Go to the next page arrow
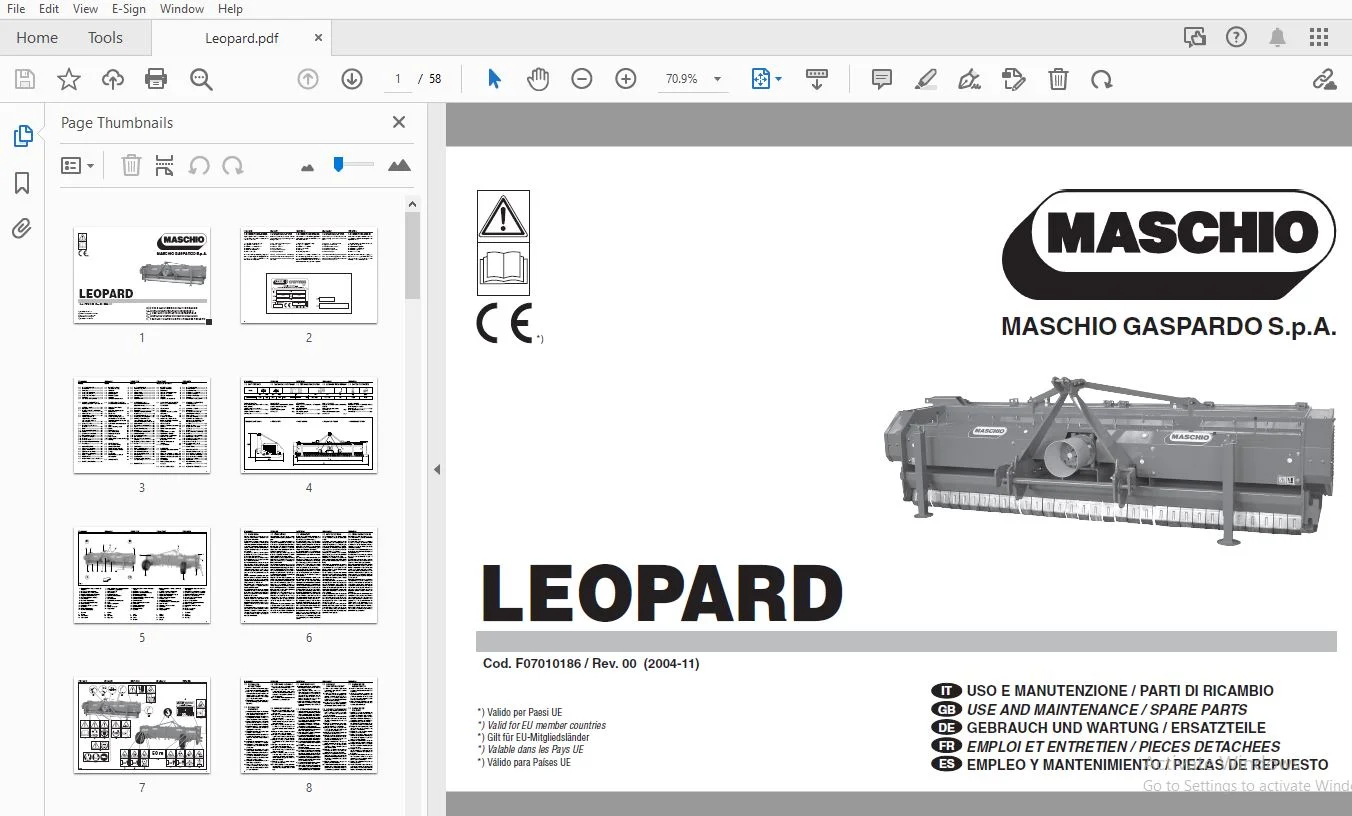1352x816 pixels. pos(352,79)
